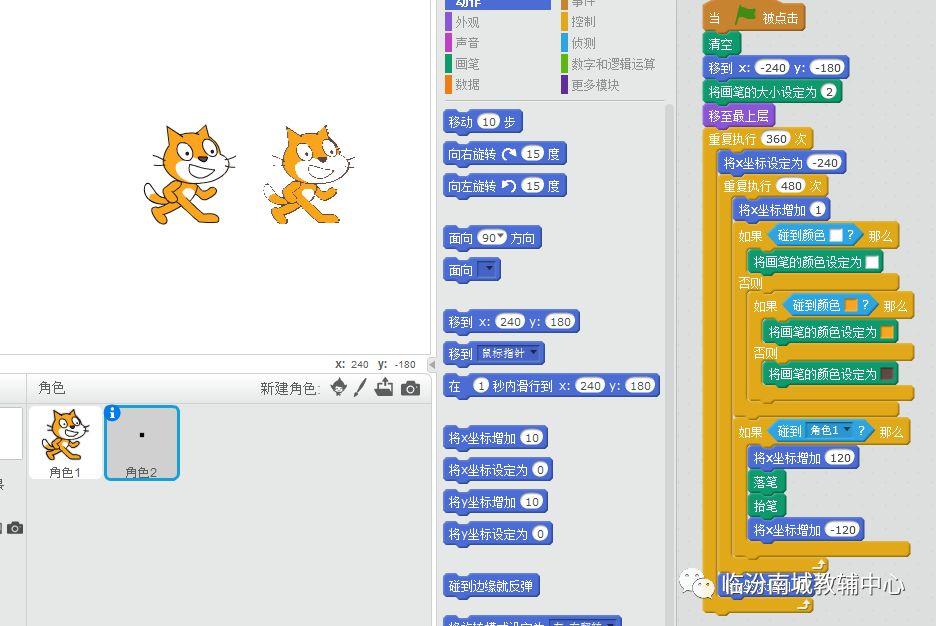This screenshot has height=626, width=936.
Task: Click steps field in 移动10步 block
Action: point(489,122)
